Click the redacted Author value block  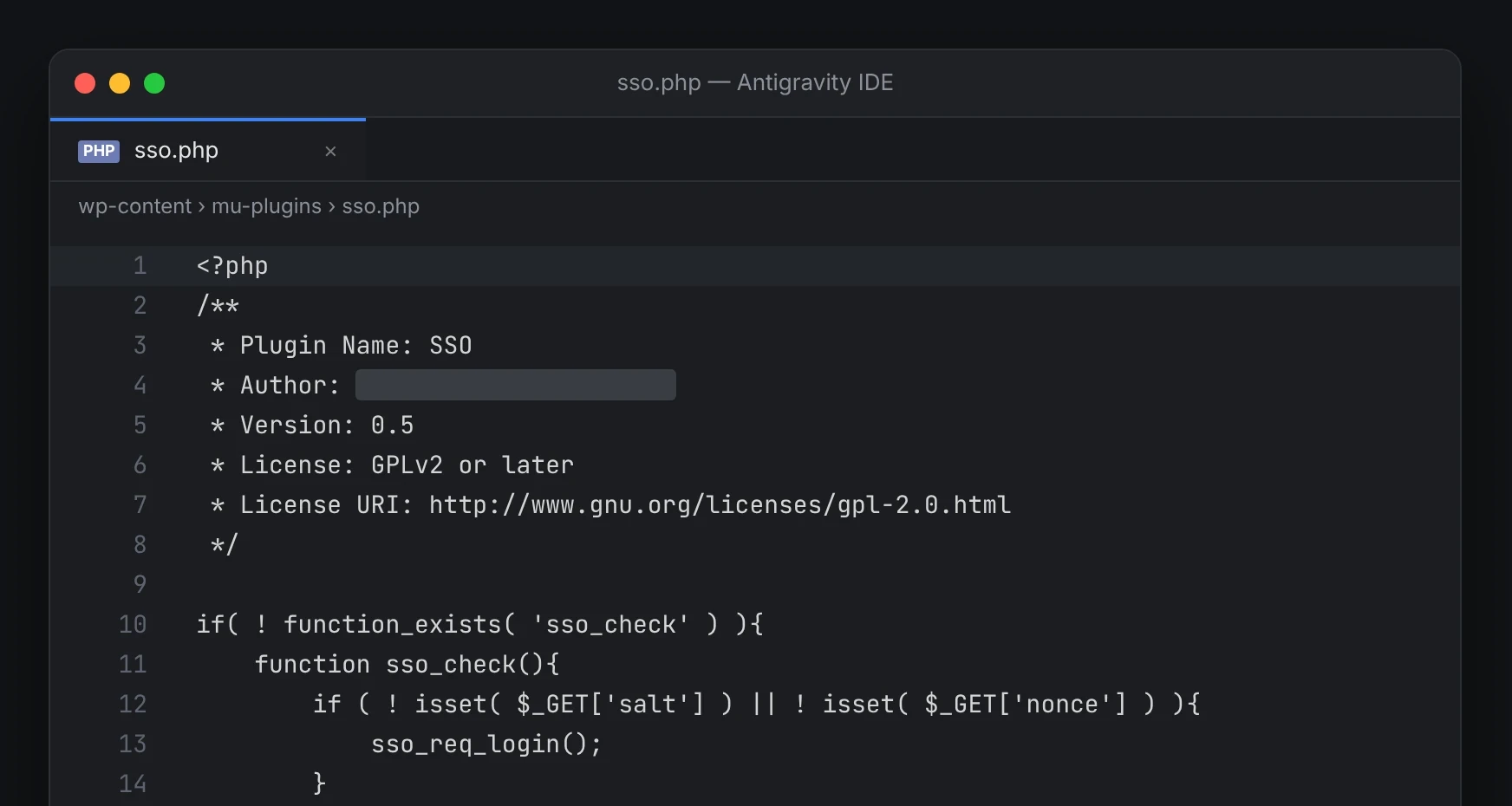point(516,385)
